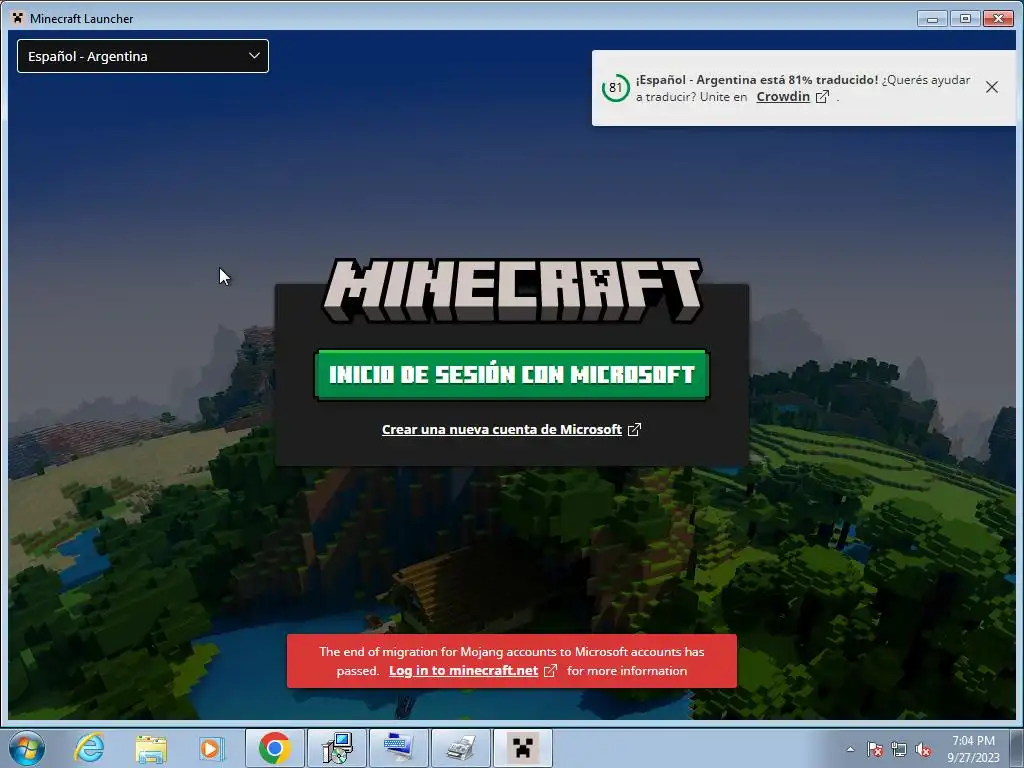
Task: Open Crear una nueva cuenta de Microsoft link
Action: (x=502, y=429)
